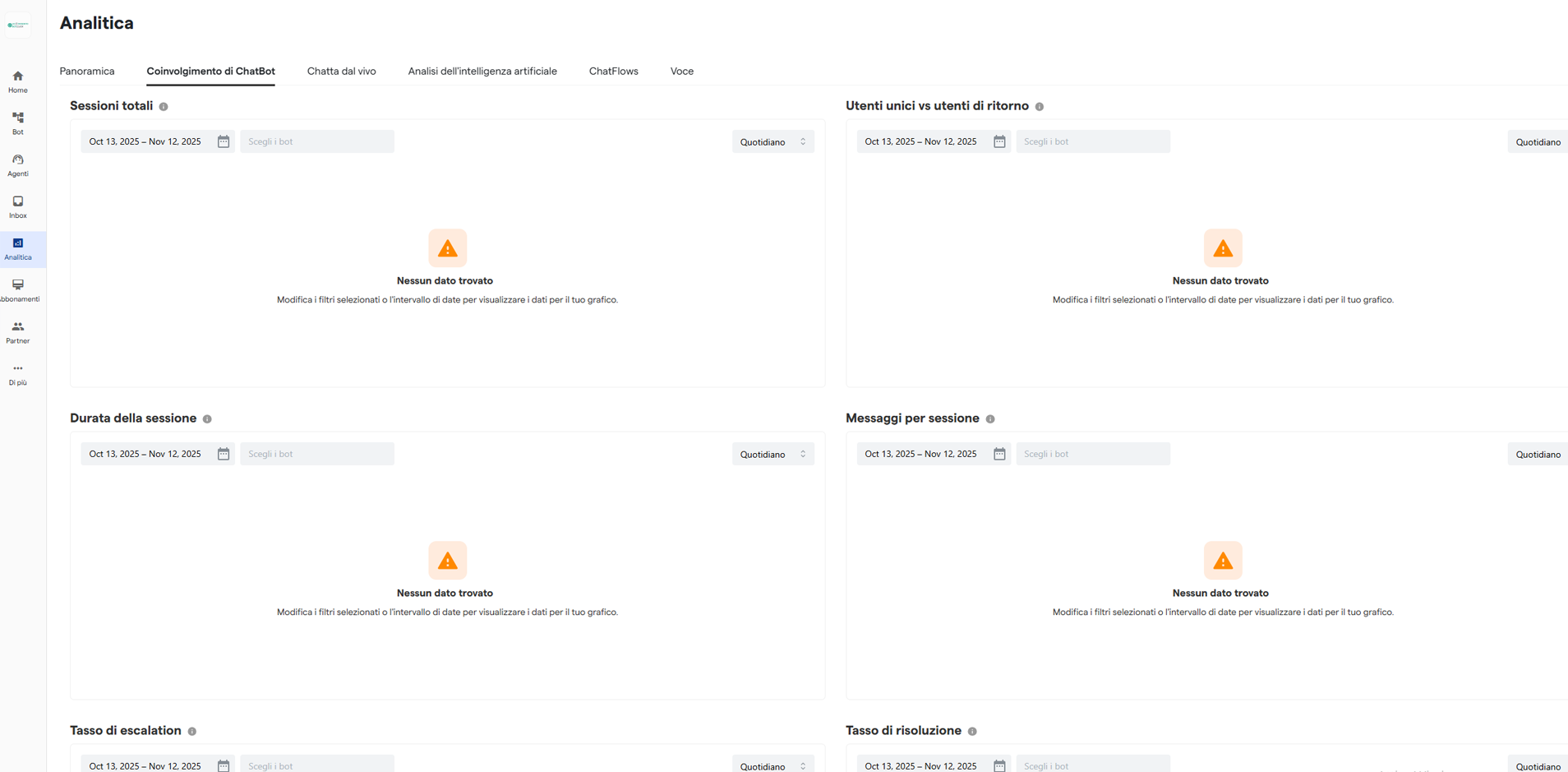The image size is (1568, 772).
Task: Open the calendar for Durata della sessione
Action: pyautogui.click(x=224, y=453)
